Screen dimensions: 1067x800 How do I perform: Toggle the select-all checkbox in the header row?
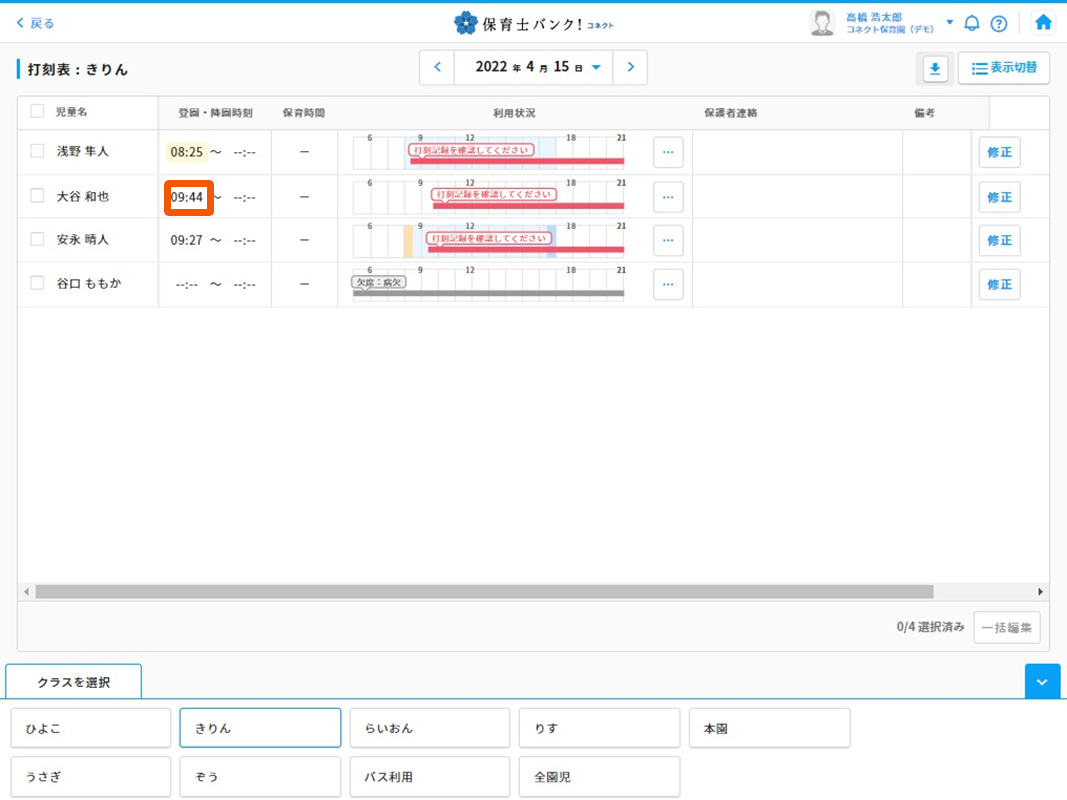pyautogui.click(x=37, y=111)
